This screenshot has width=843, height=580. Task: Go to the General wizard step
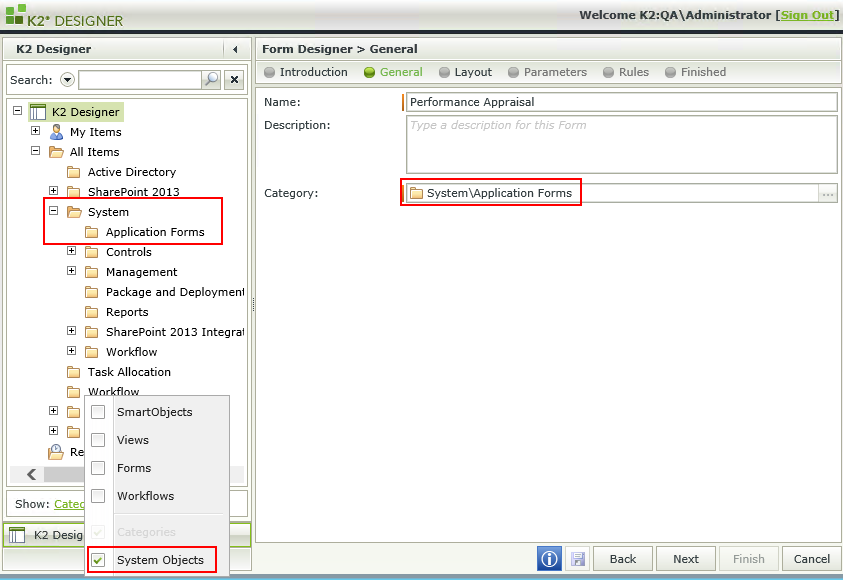point(393,72)
